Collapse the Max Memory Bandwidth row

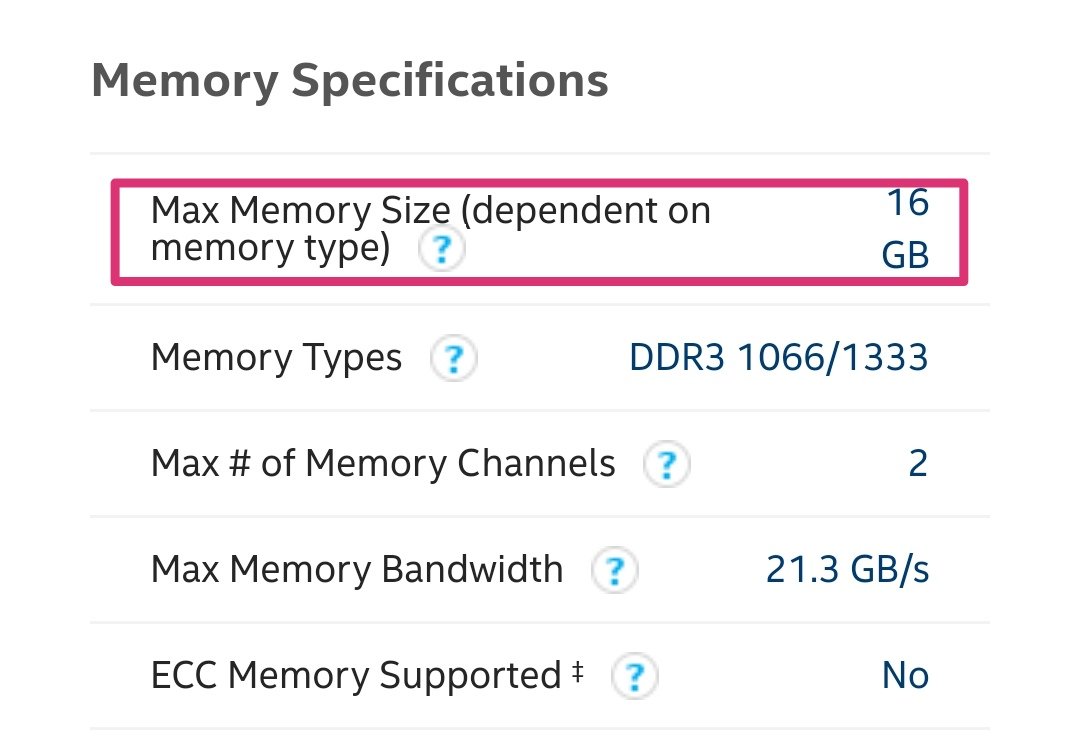[x=540, y=570]
